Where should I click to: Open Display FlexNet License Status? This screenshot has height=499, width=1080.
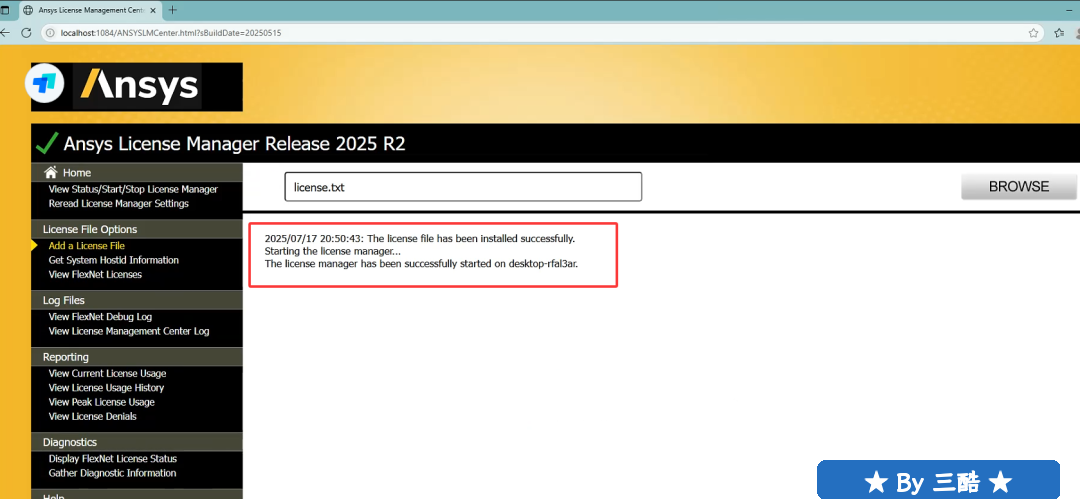pyautogui.click(x=113, y=458)
